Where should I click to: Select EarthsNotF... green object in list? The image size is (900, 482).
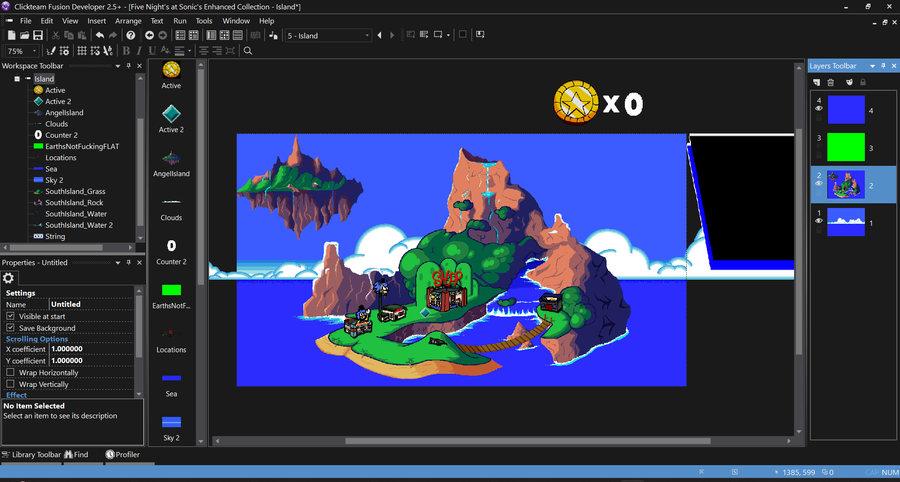pyautogui.click(x=171, y=296)
